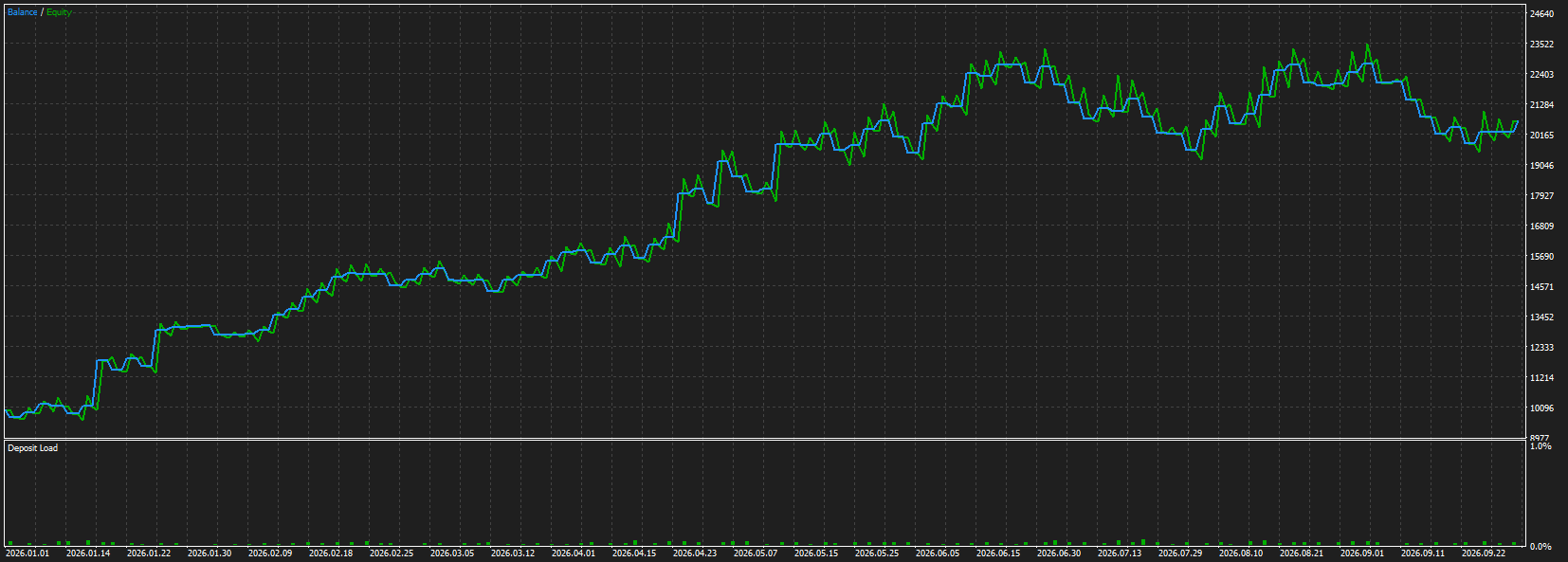Click the Balance legend label

23,12
